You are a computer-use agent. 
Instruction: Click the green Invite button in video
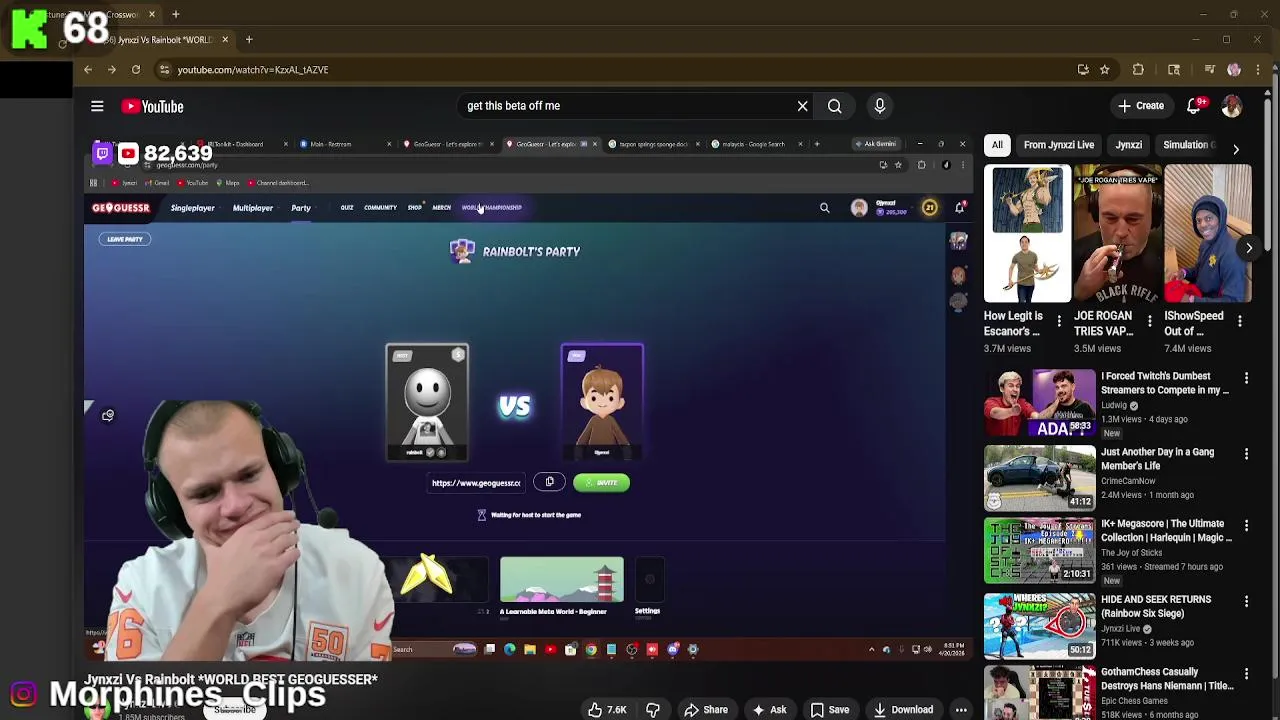601,483
